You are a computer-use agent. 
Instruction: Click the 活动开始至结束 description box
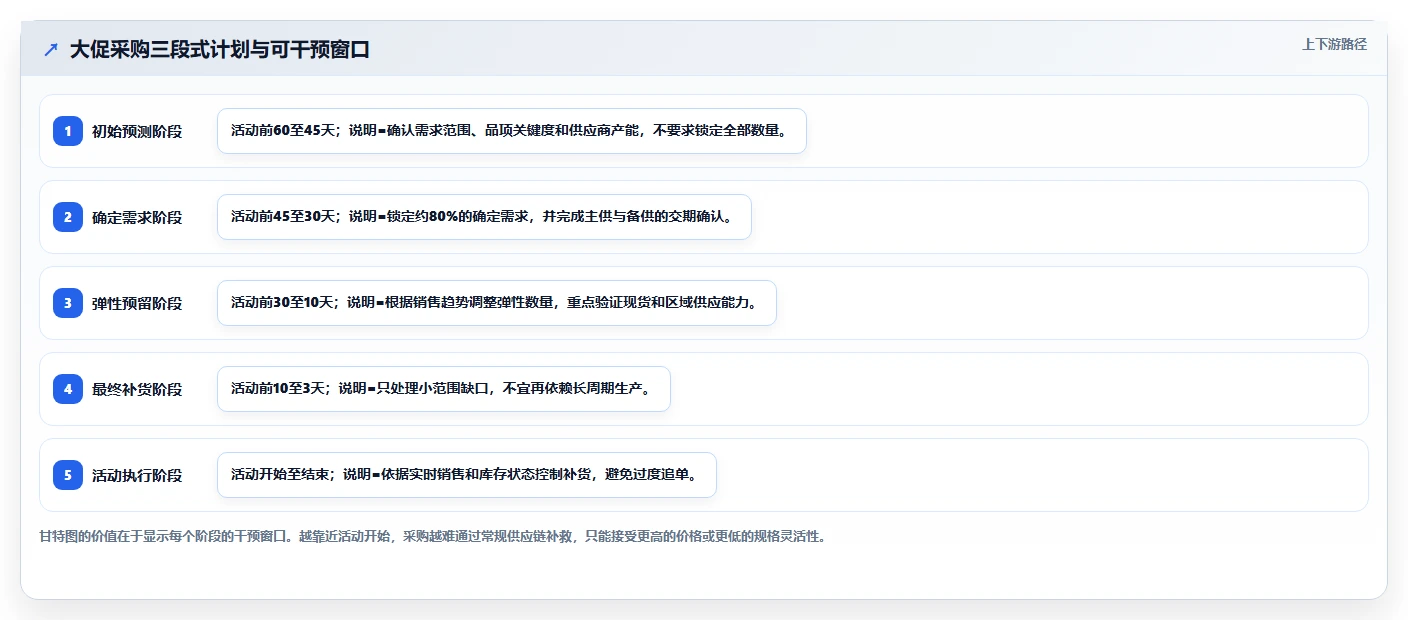tap(467, 475)
